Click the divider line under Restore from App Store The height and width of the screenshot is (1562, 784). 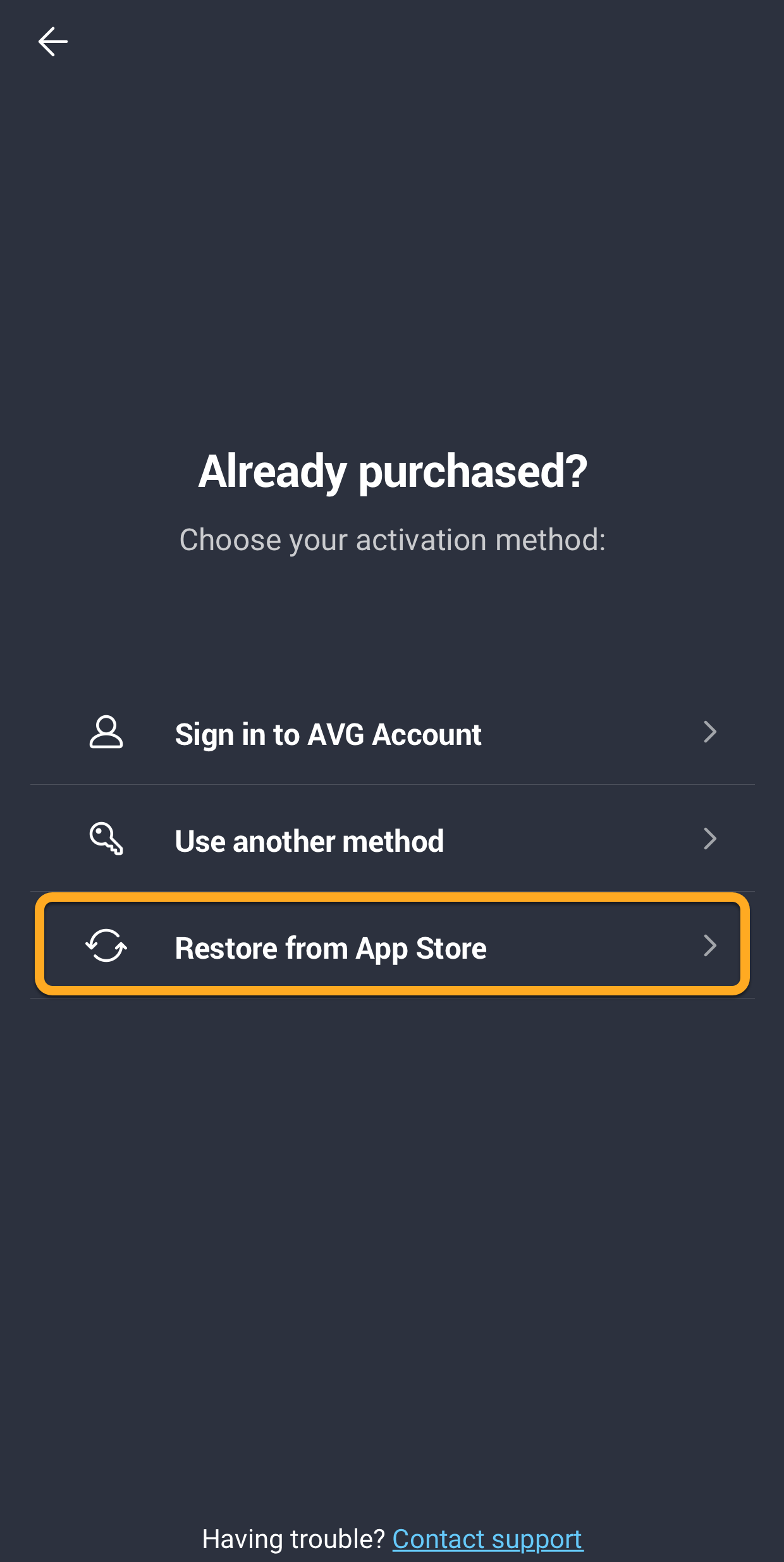pos(393,999)
